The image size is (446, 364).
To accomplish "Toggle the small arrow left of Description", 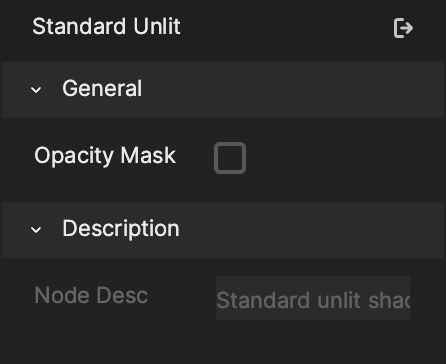I will (x=36, y=229).
